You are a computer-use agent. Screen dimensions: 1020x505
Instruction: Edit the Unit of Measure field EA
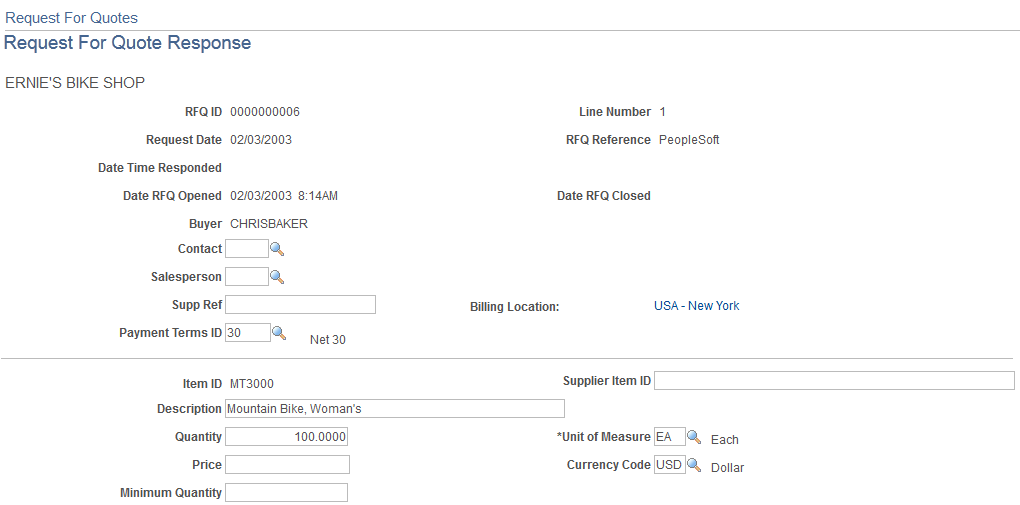[669, 437]
